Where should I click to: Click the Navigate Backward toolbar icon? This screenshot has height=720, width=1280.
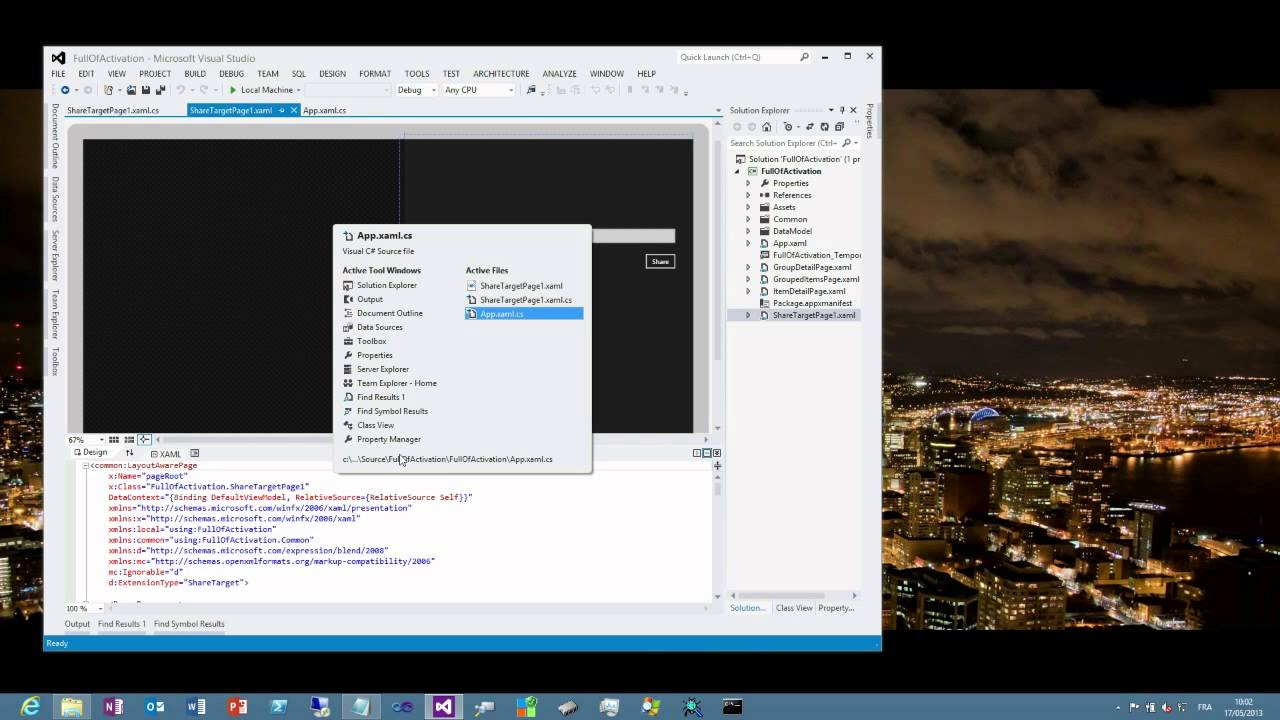tap(65, 90)
